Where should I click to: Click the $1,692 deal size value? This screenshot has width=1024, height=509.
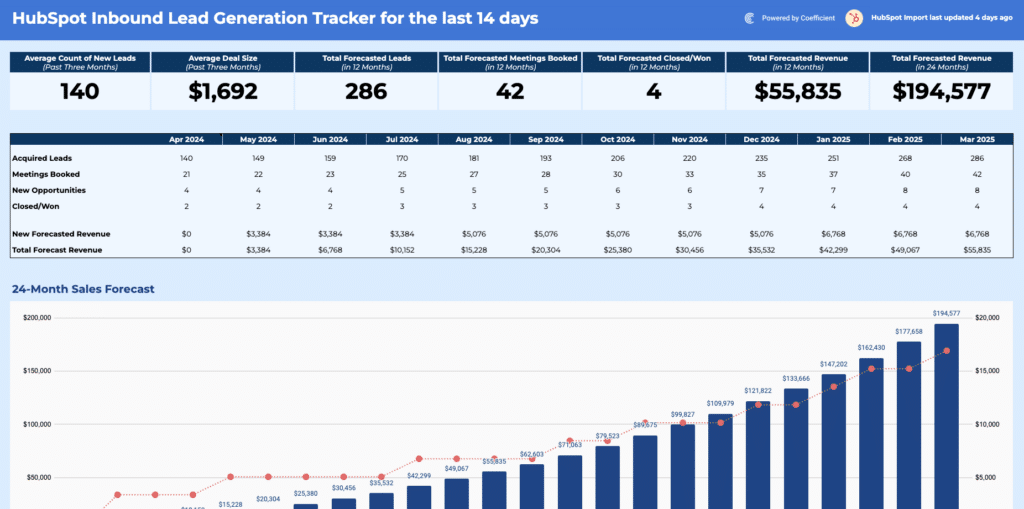[x=223, y=91]
